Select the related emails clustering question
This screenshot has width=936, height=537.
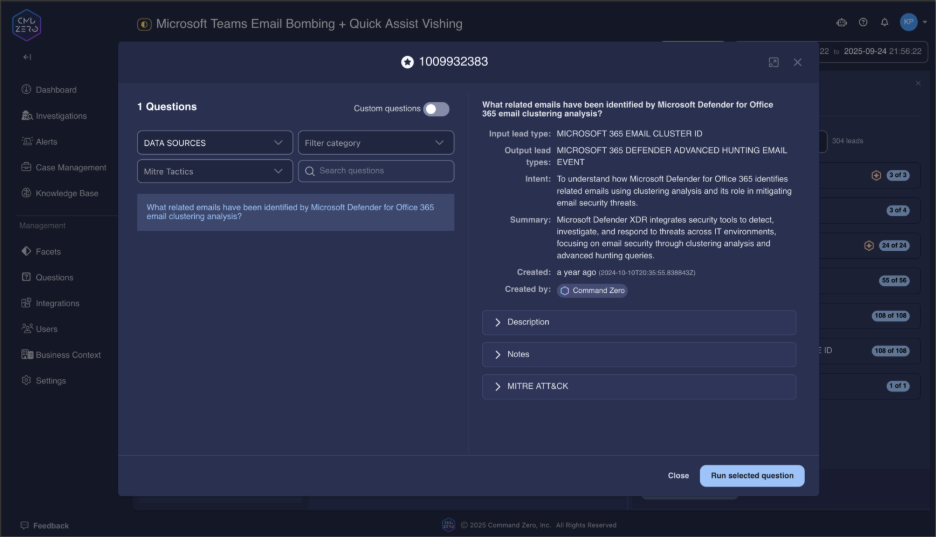point(295,212)
